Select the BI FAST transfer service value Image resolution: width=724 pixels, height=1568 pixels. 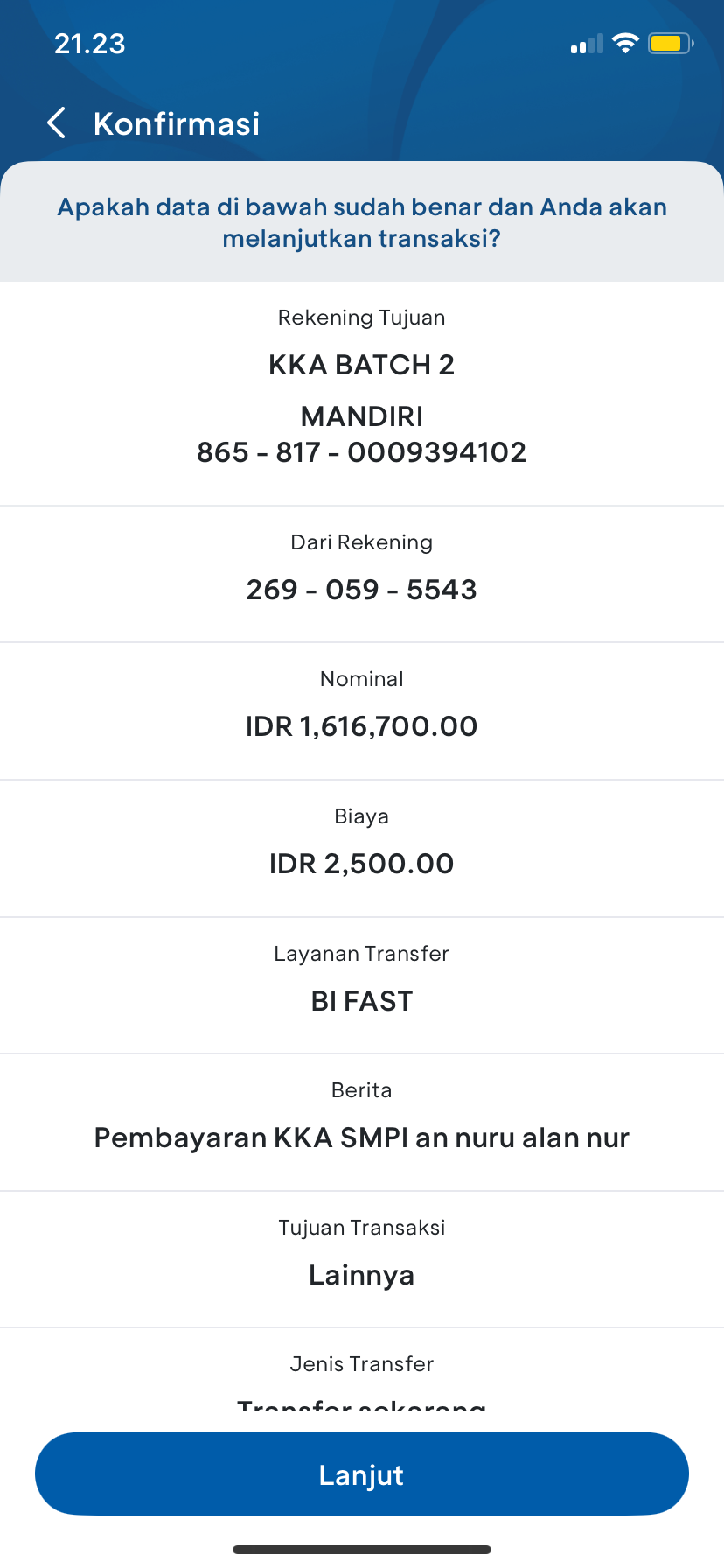[x=362, y=1001]
